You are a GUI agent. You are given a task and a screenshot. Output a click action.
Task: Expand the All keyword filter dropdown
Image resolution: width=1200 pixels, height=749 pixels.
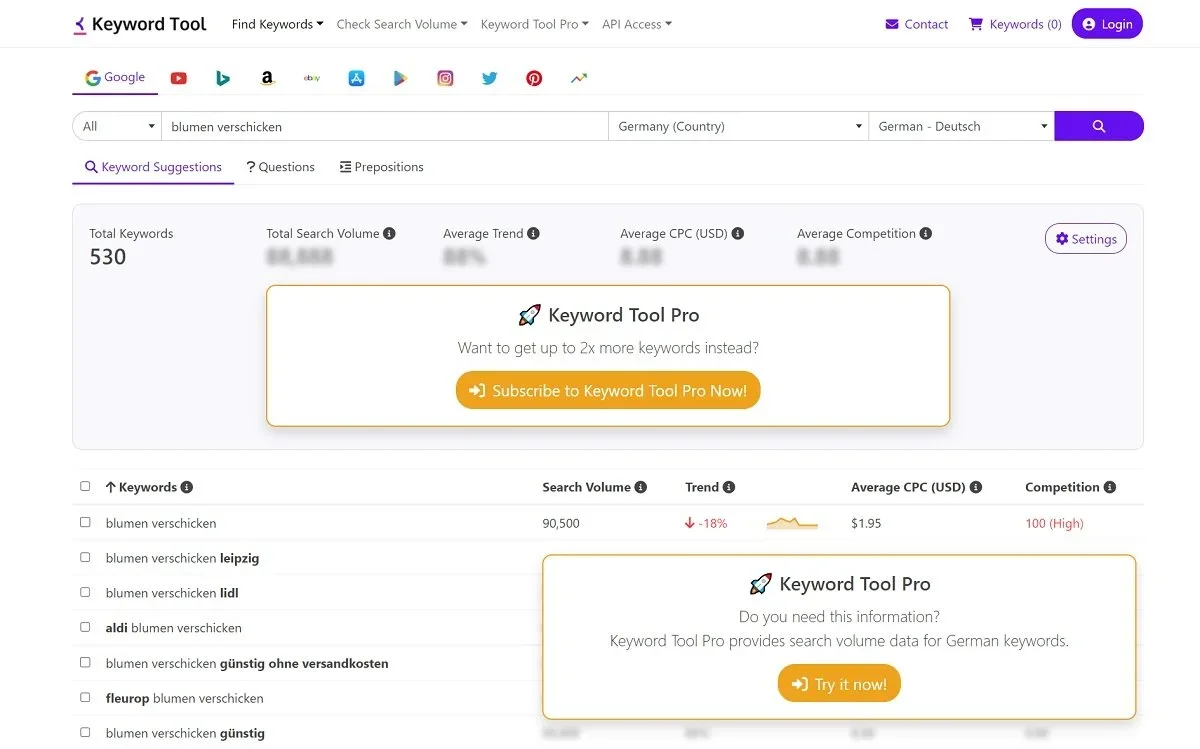(116, 126)
